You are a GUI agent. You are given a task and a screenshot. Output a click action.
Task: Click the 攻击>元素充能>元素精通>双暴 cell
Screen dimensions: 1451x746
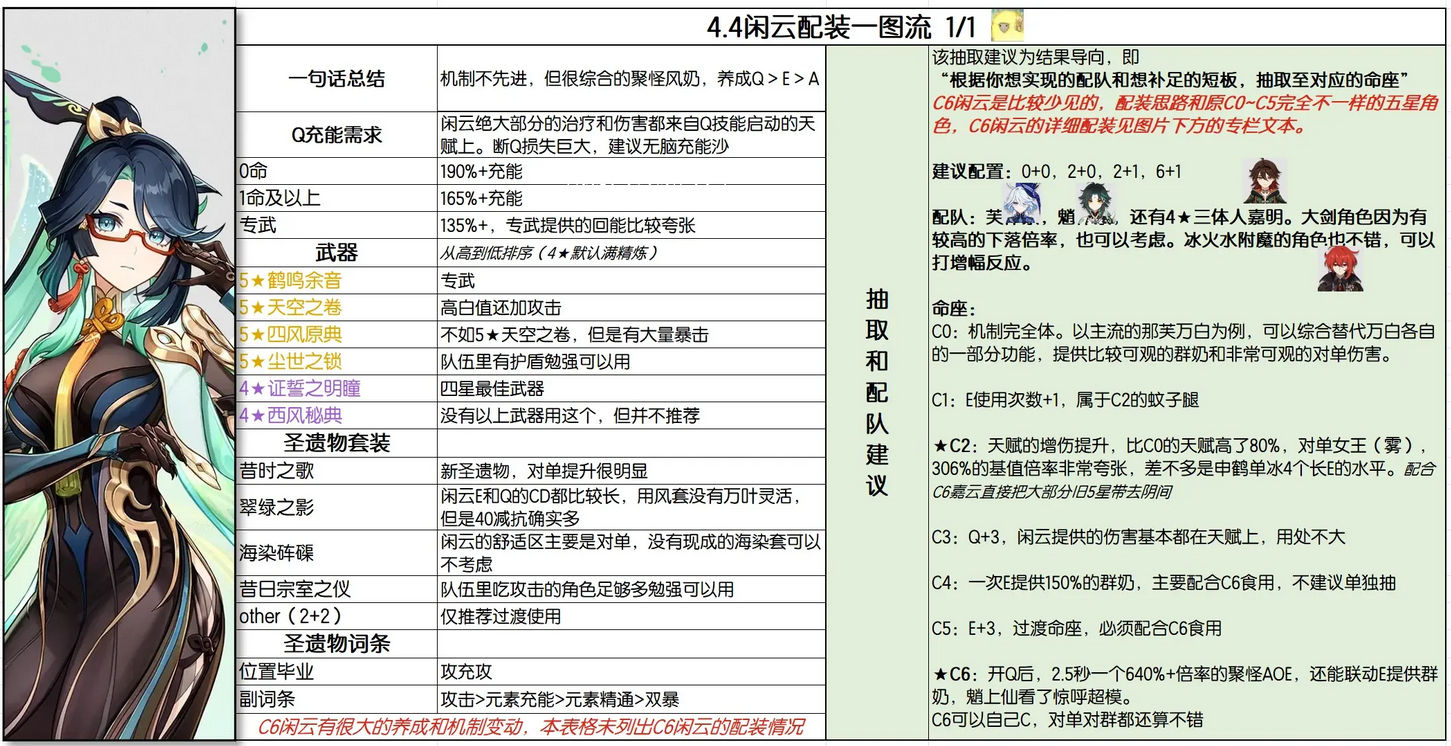click(631, 699)
